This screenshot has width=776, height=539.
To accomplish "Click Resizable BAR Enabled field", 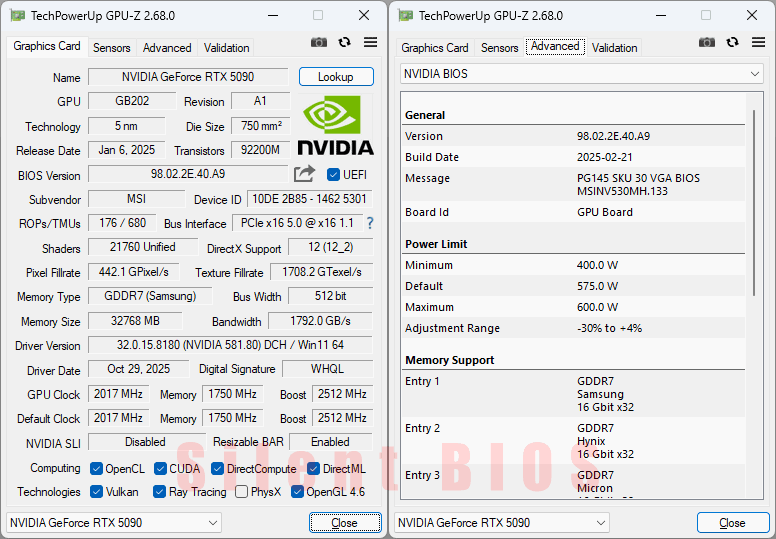I will (331, 442).
